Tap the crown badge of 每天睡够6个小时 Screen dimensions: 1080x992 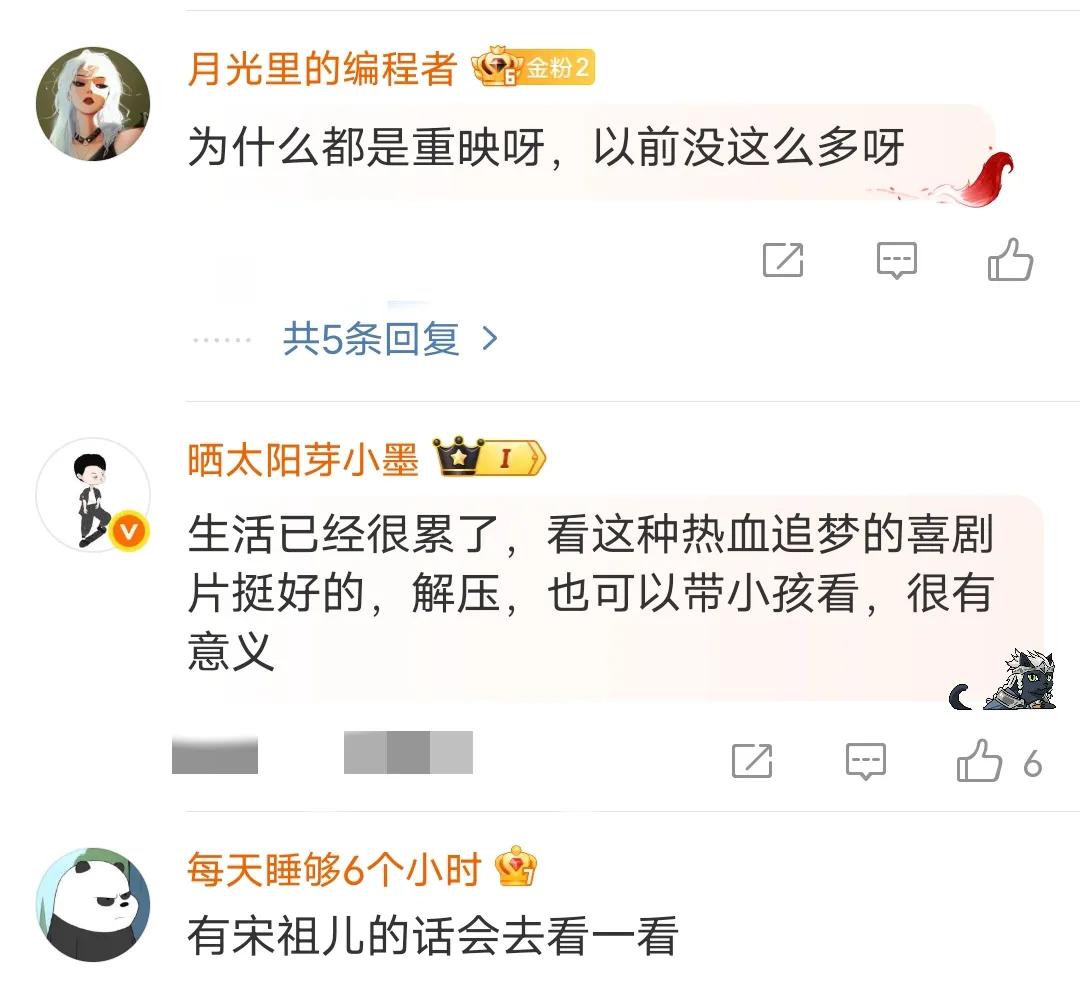tap(515, 867)
